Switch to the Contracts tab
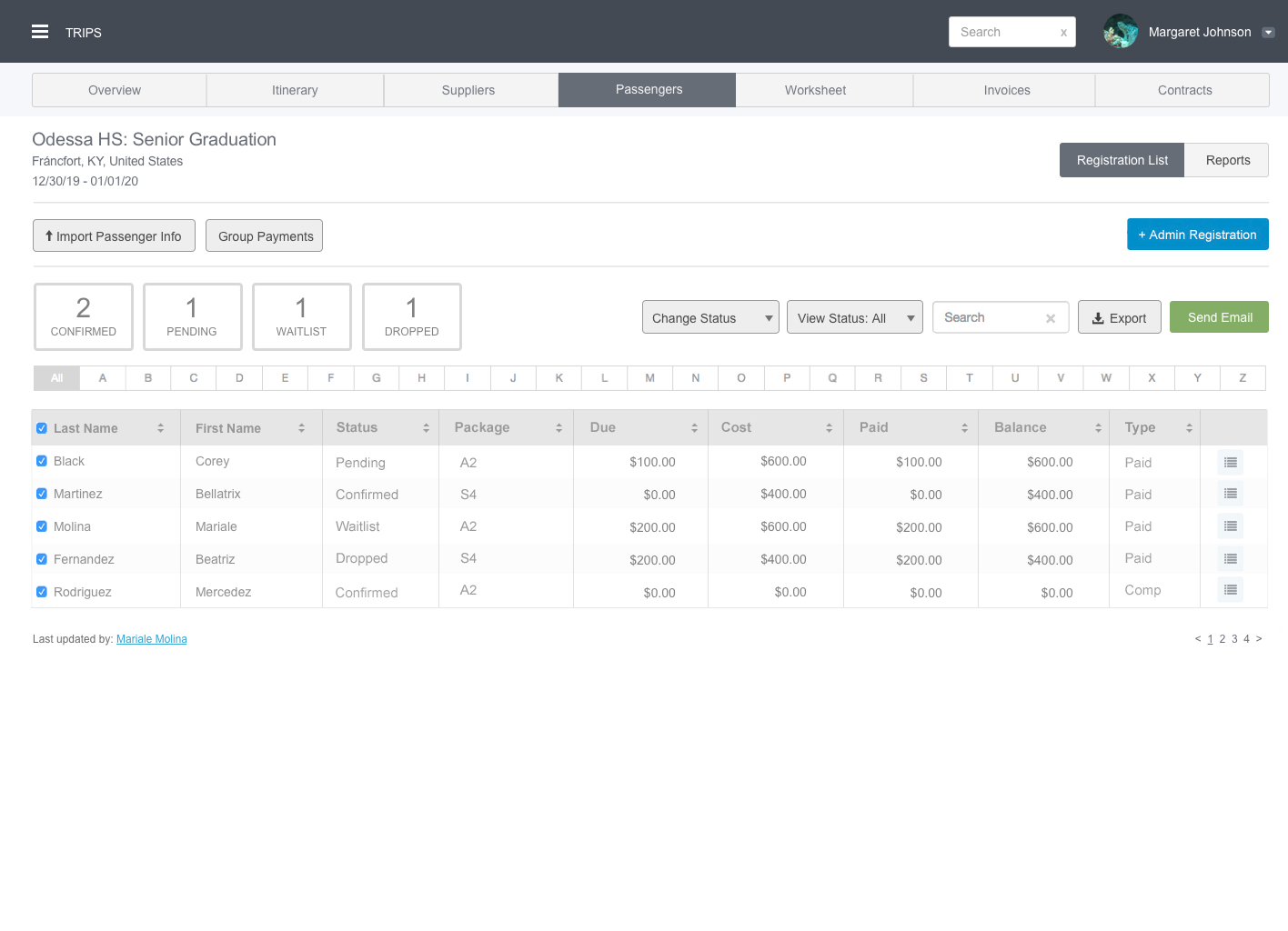 point(1184,90)
